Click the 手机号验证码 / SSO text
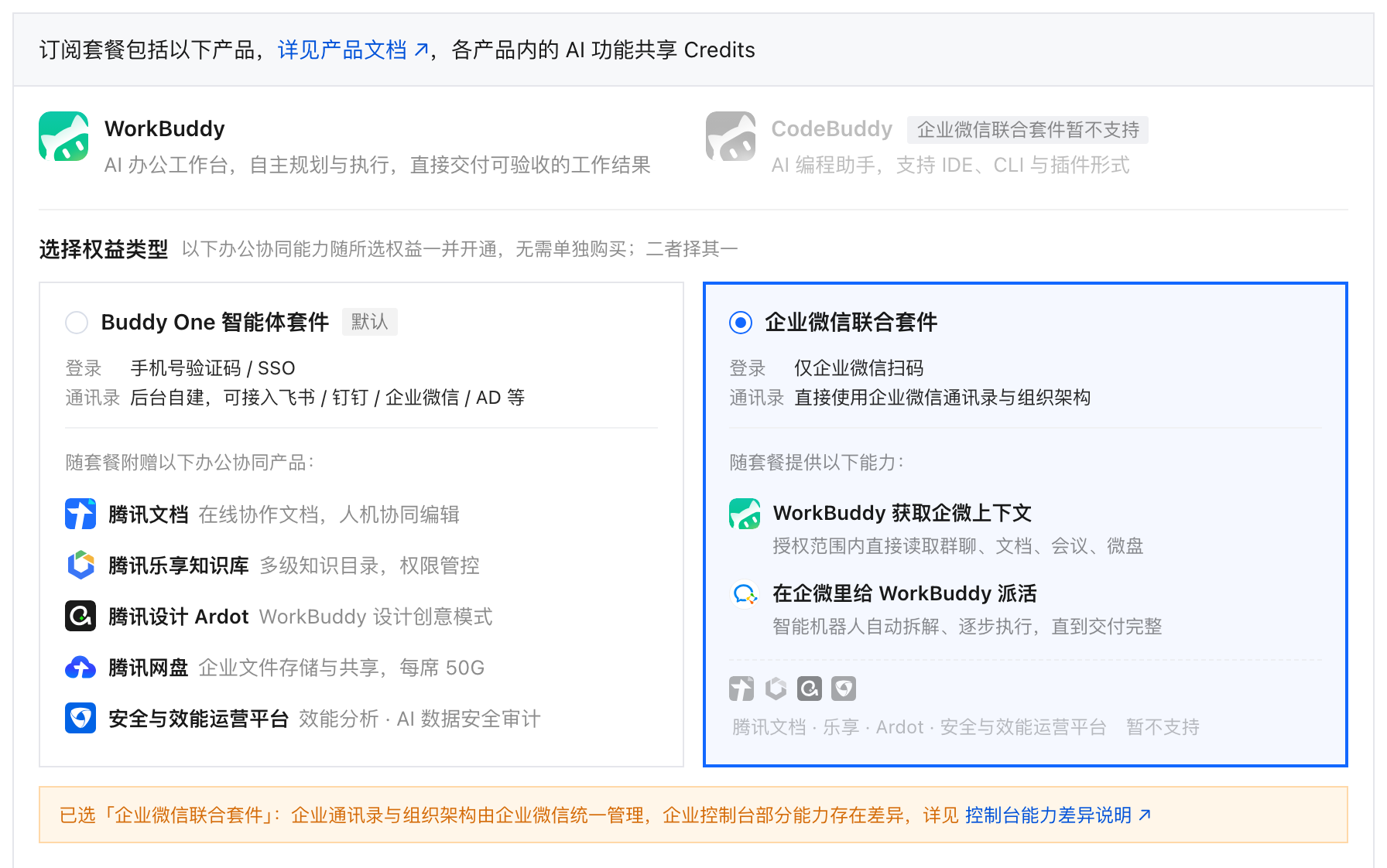This screenshot has height=868, width=1387. pos(213,367)
